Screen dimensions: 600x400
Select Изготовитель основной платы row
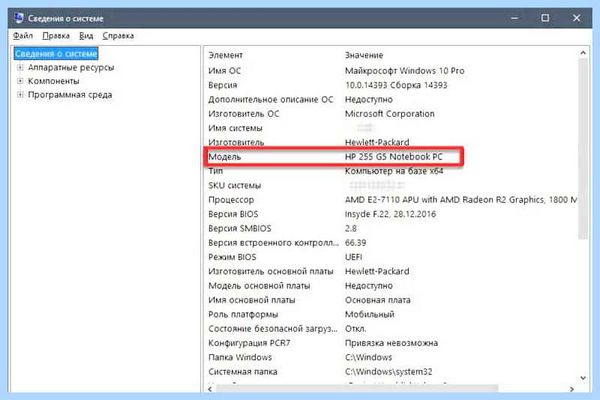point(392,271)
